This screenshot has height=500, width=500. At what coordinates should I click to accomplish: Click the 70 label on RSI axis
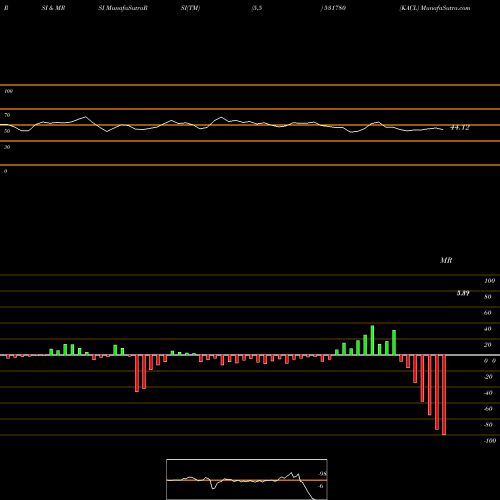click(7, 115)
